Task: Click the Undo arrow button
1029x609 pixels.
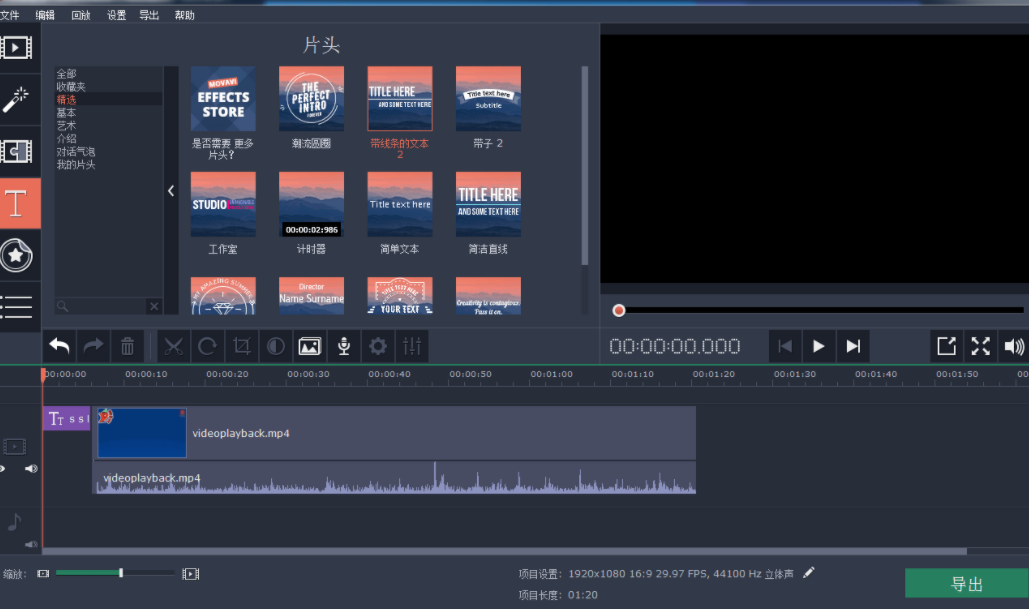Action: (59, 346)
